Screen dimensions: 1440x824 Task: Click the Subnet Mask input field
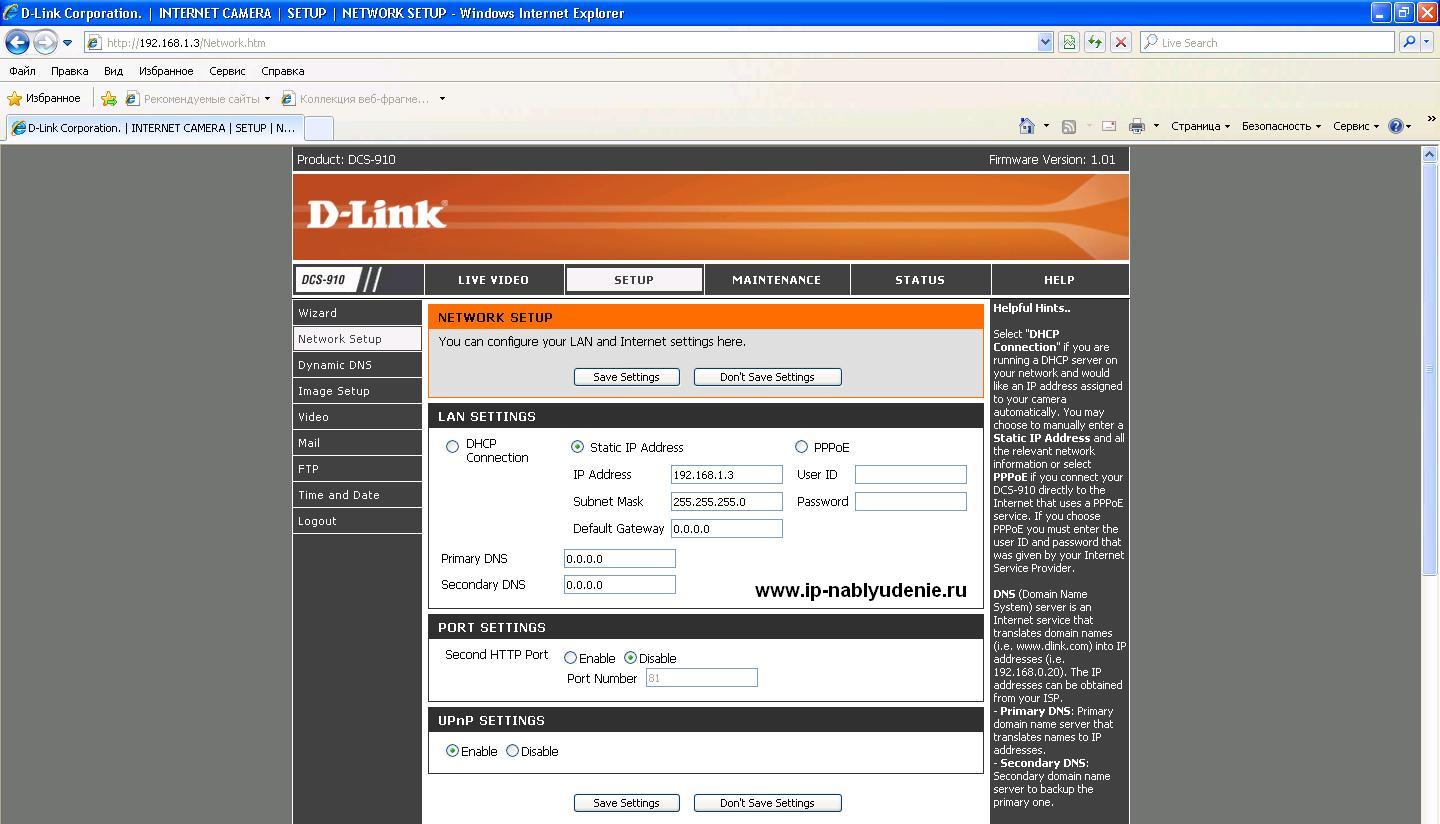(x=726, y=502)
